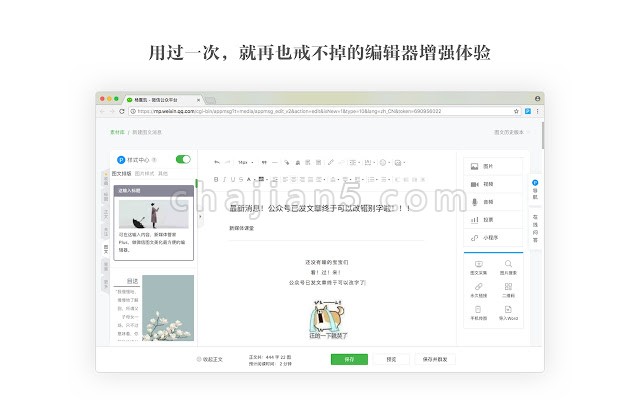Click the redo arrow in the toolbar
Screen dimensions: 640x400
[x=228, y=162]
